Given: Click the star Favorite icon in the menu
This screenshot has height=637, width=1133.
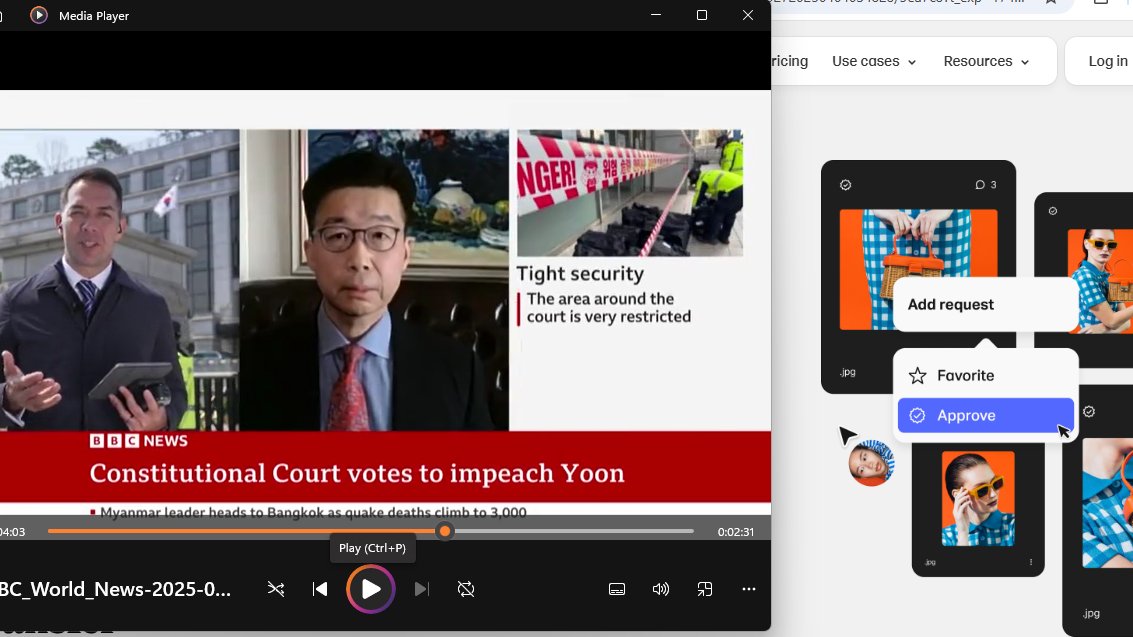Looking at the screenshot, I should click(x=917, y=375).
